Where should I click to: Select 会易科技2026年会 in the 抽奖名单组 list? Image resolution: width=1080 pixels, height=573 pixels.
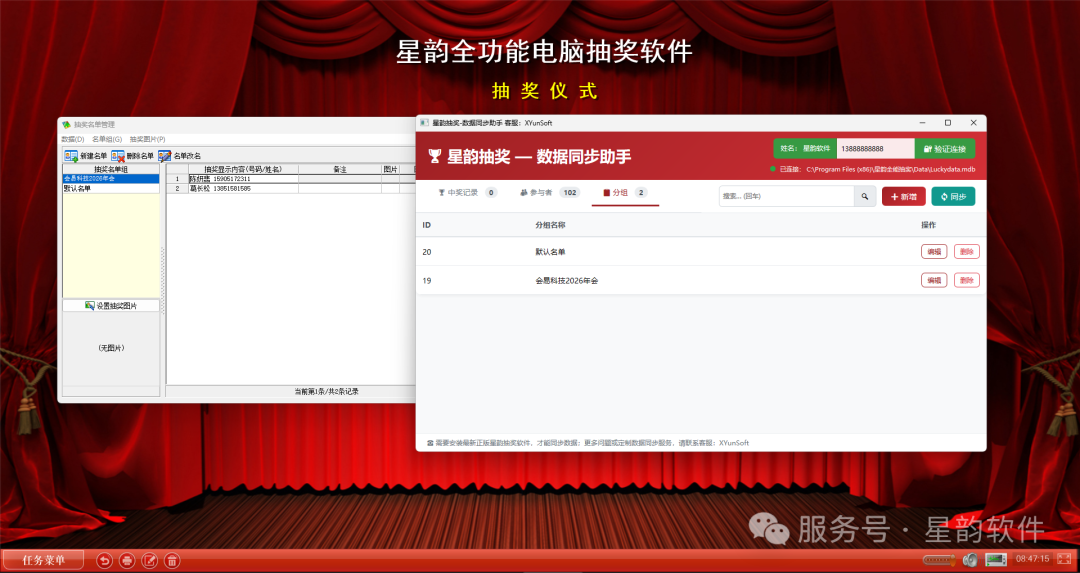[x=111, y=178]
